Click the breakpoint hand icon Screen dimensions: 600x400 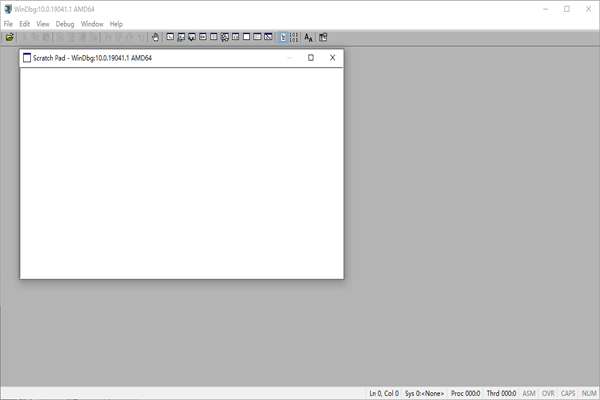point(155,37)
